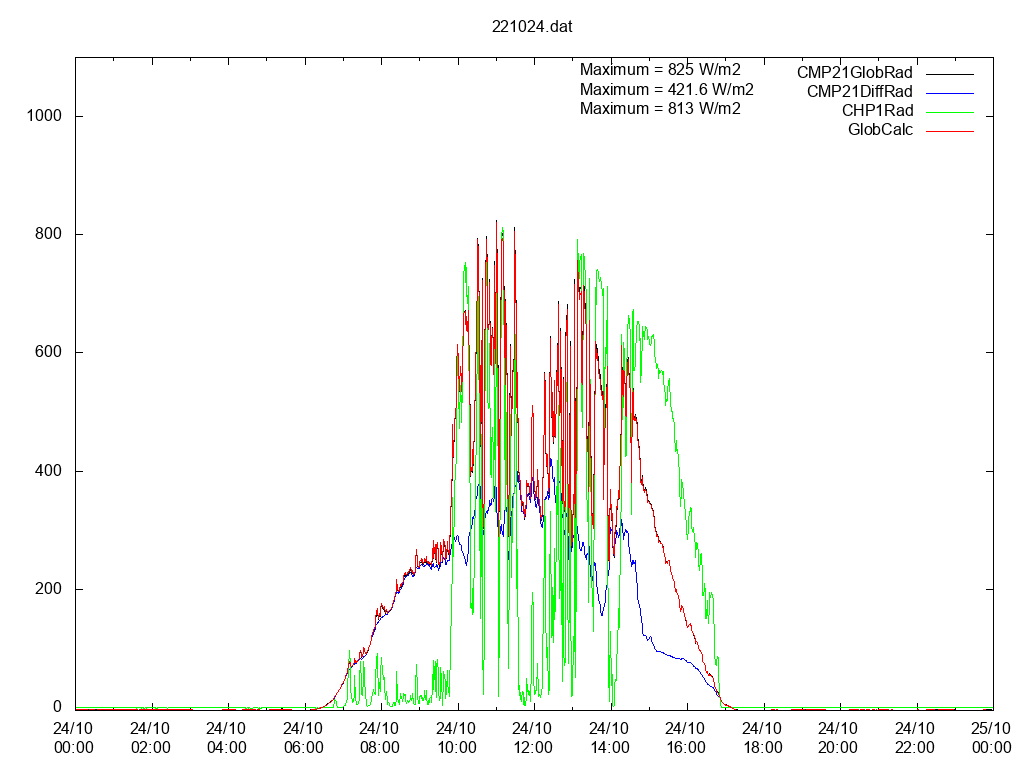Click the x-axis label 24/10 10:00
The width and height of the screenshot is (1024, 768).
(456, 738)
